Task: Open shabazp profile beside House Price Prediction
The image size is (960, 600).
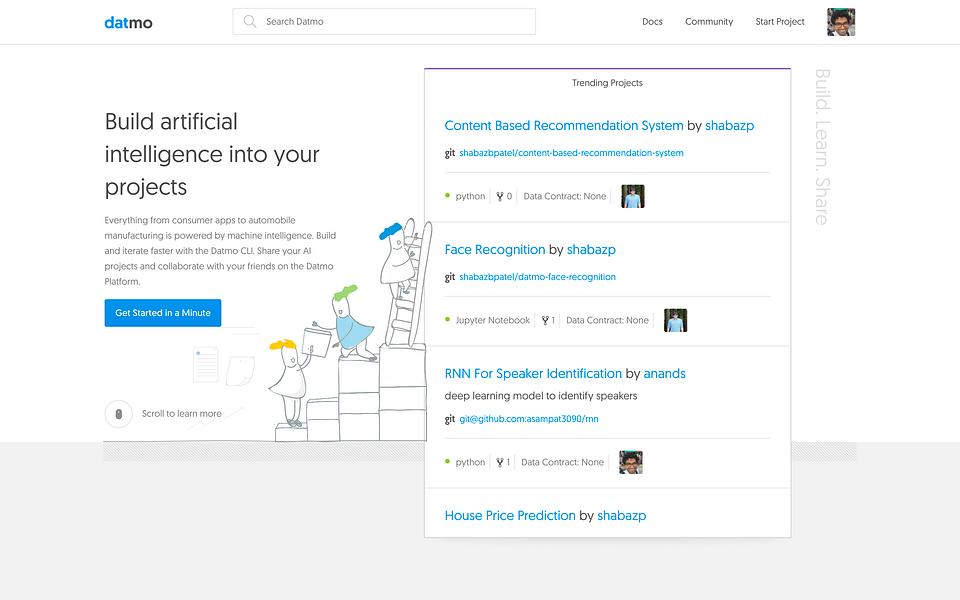Action: (621, 516)
